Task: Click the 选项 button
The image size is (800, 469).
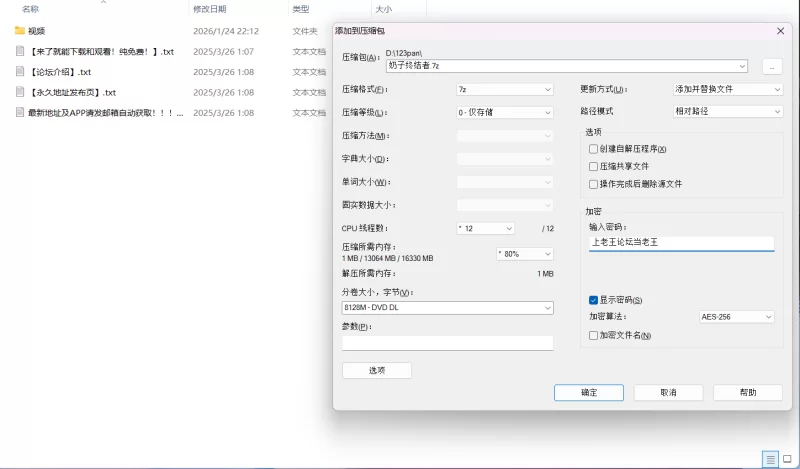Action: click(x=377, y=371)
